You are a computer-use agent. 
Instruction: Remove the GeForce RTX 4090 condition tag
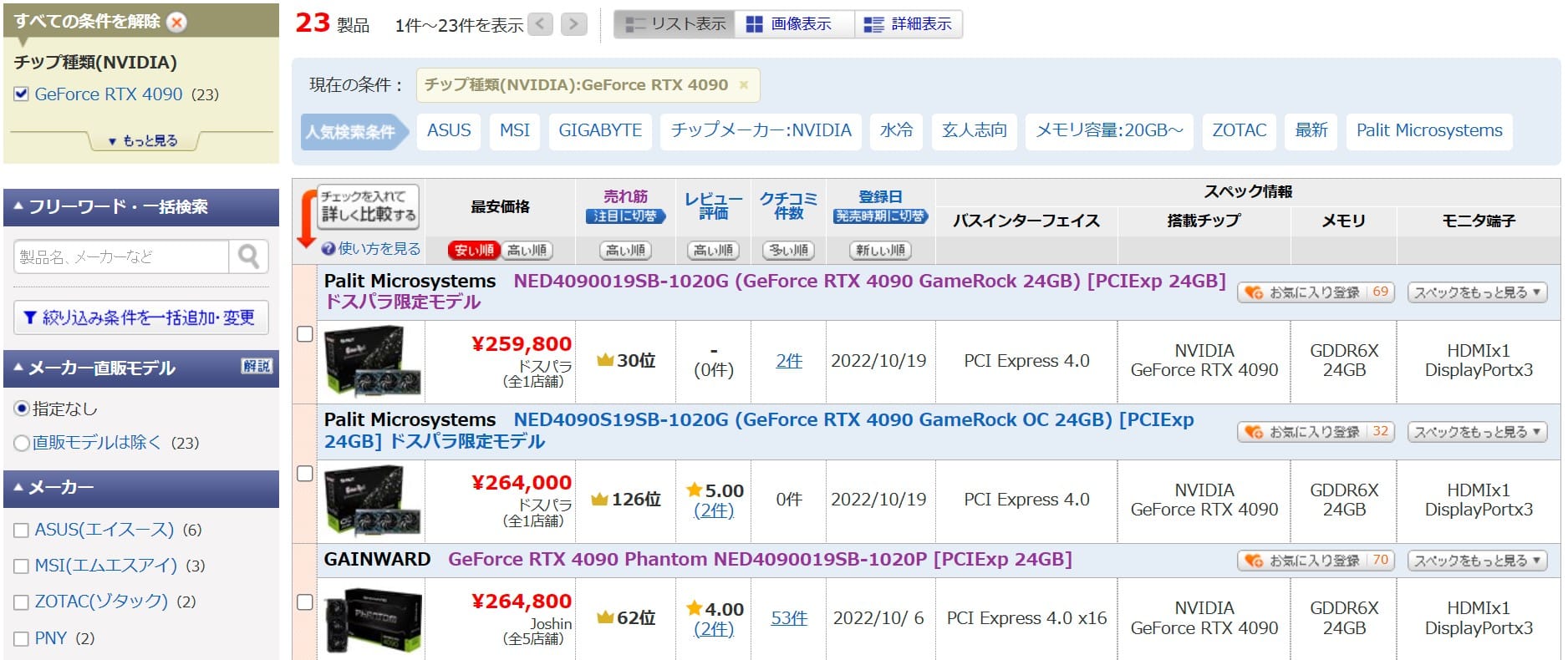pos(743,85)
